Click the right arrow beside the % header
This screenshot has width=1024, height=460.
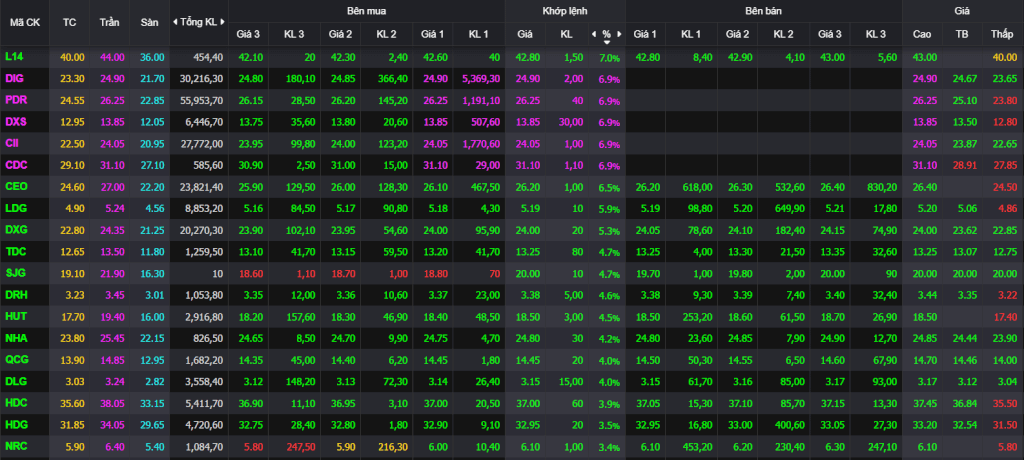click(620, 34)
